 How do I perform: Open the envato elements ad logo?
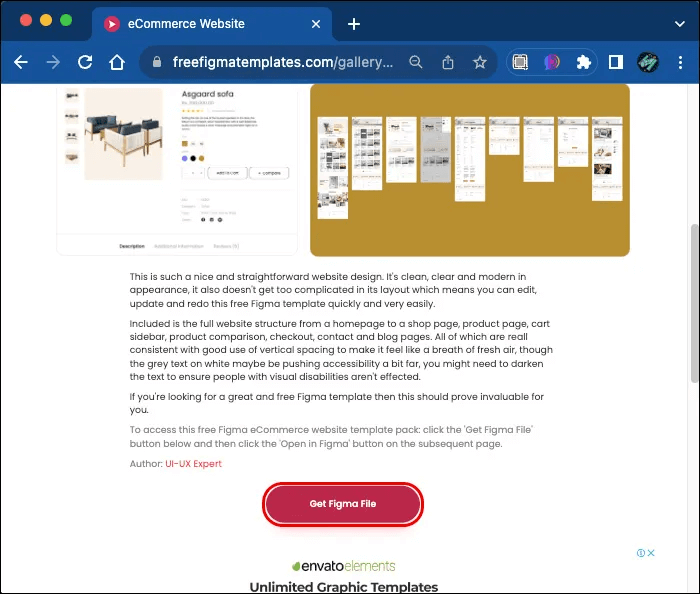343,566
